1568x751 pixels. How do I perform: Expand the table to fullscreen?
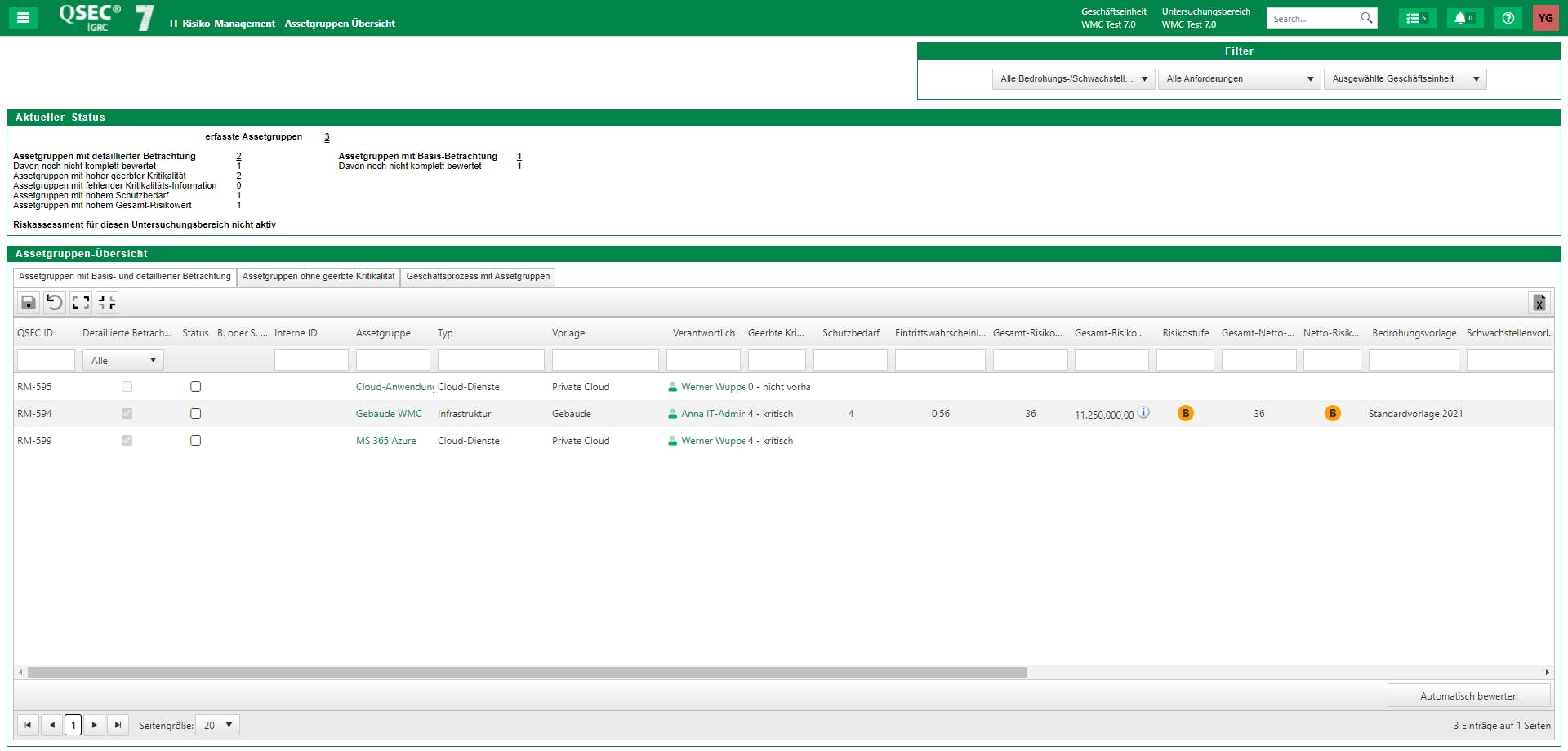pyautogui.click(x=81, y=303)
